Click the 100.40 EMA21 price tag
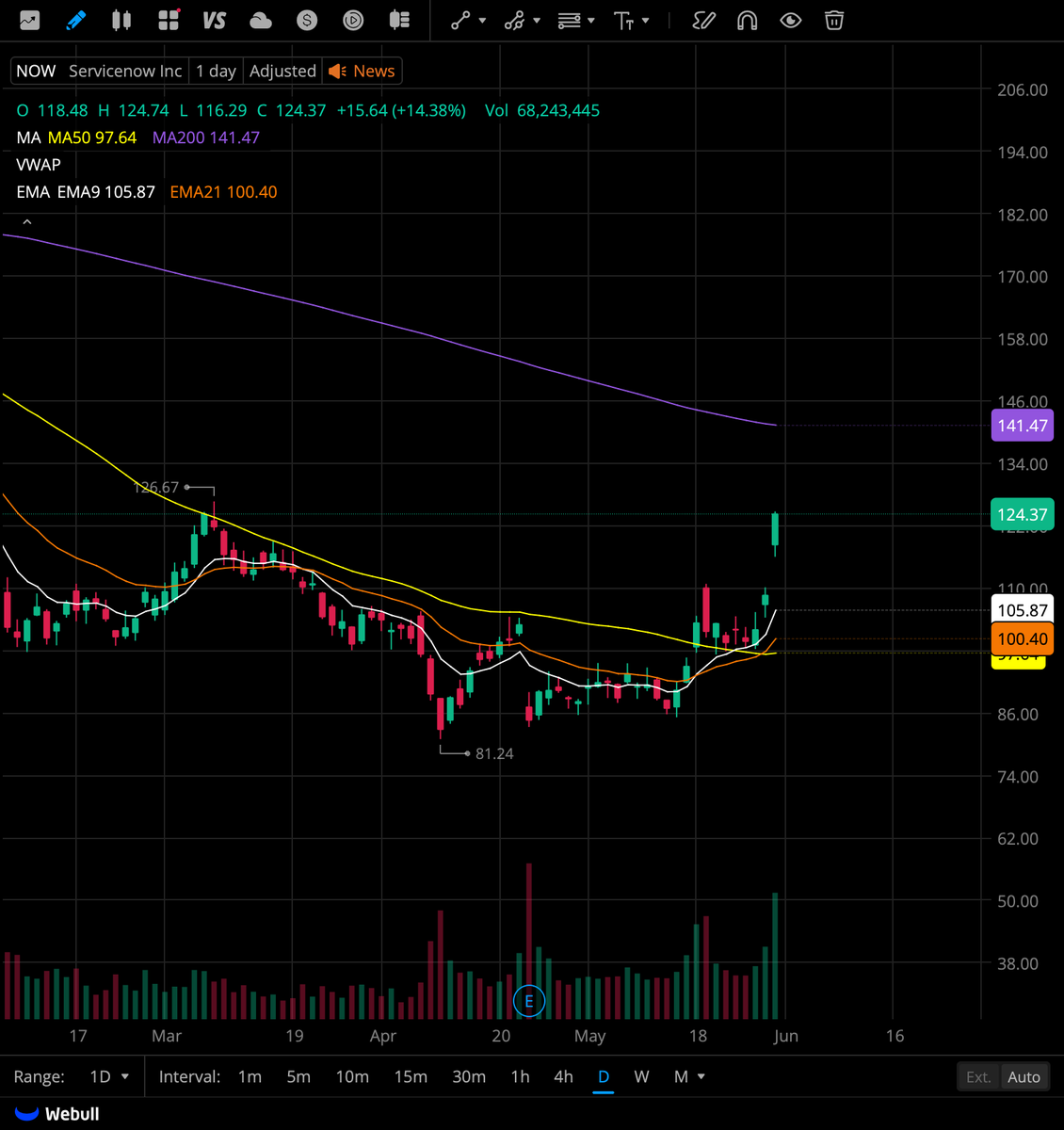The width and height of the screenshot is (1064, 1130). pos(1023,639)
